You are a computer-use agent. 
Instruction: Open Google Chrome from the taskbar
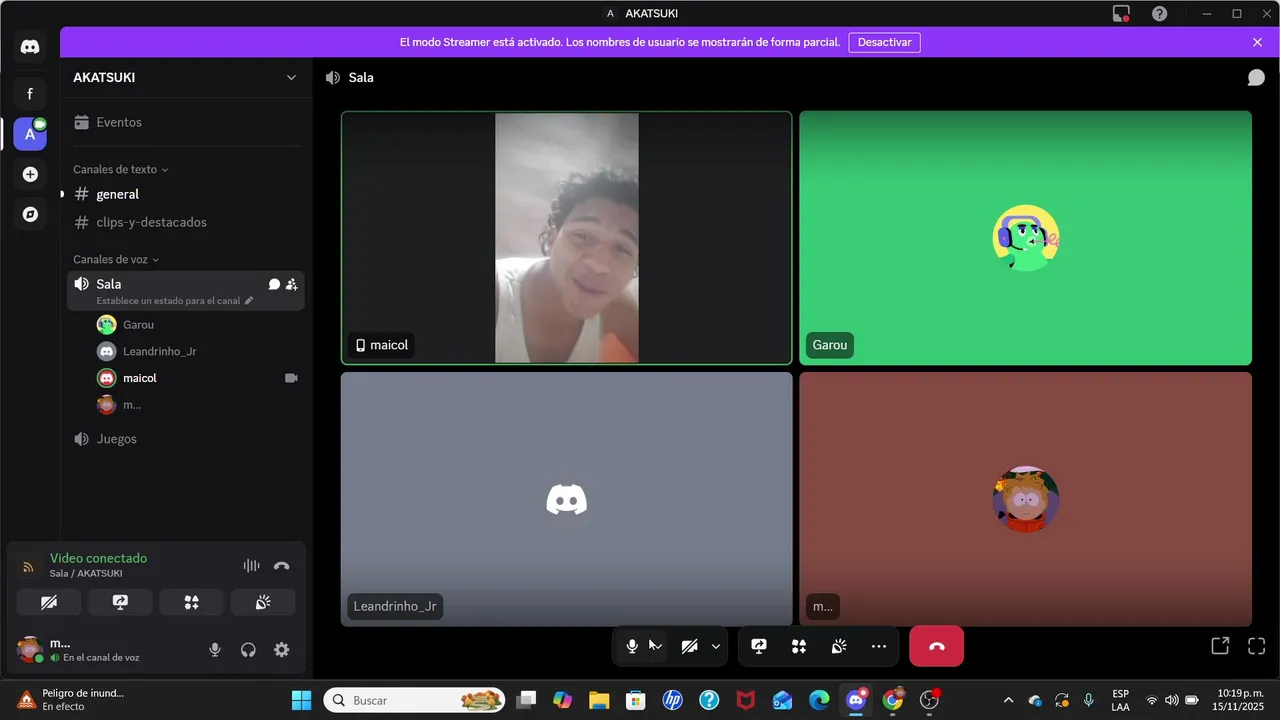893,700
